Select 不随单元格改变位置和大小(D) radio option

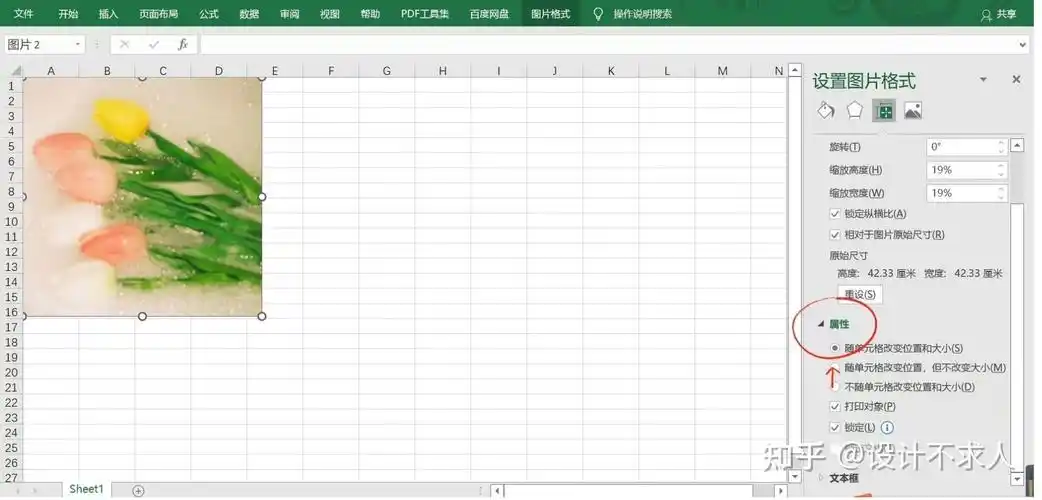tap(835, 387)
